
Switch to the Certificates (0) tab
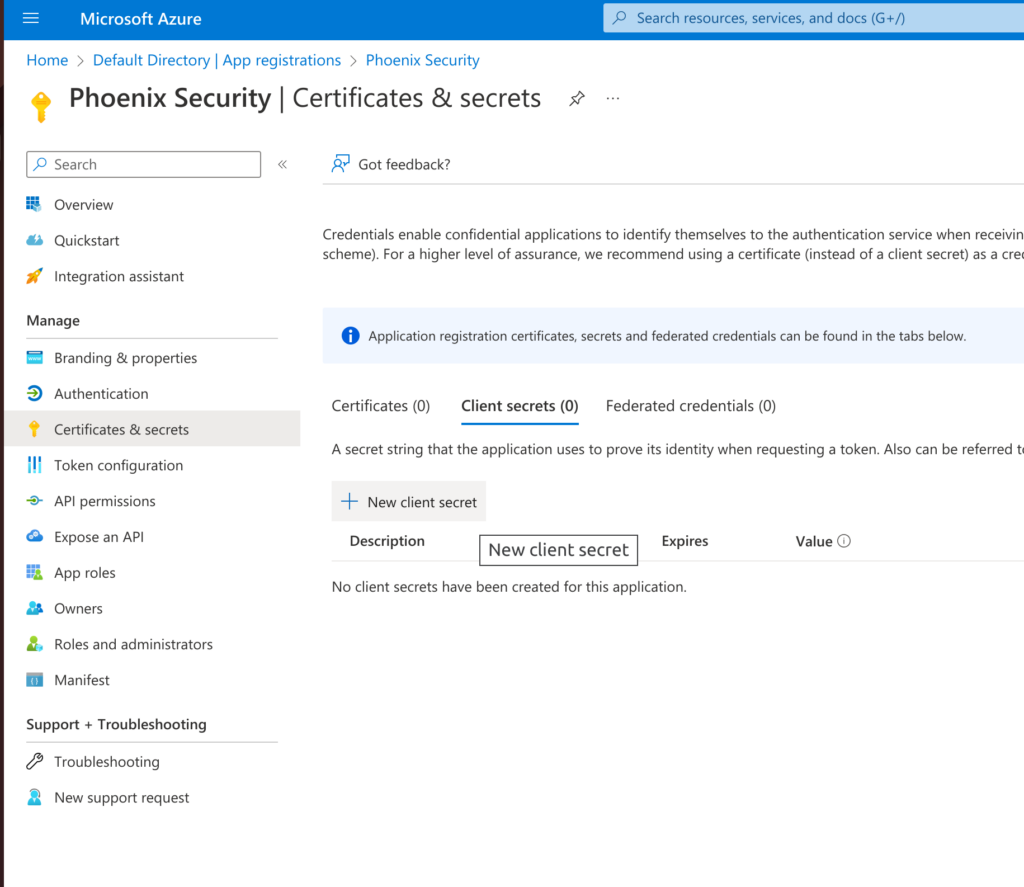pyautogui.click(x=381, y=406)
